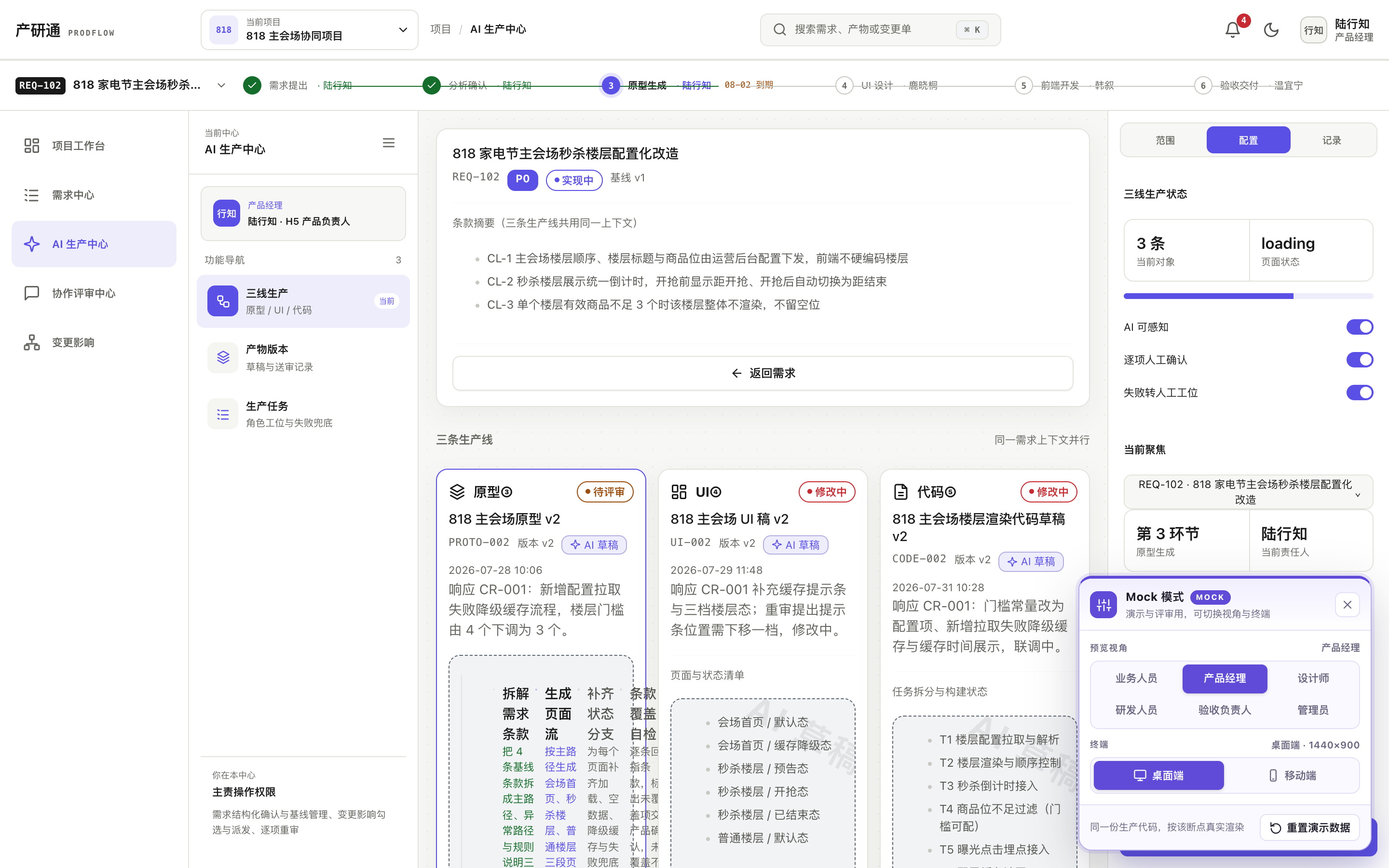Image resolution: width=1389 pixels, height=868 pixels.
Task: Click the UI card grid icon
Action: click(x=679, y=492)
